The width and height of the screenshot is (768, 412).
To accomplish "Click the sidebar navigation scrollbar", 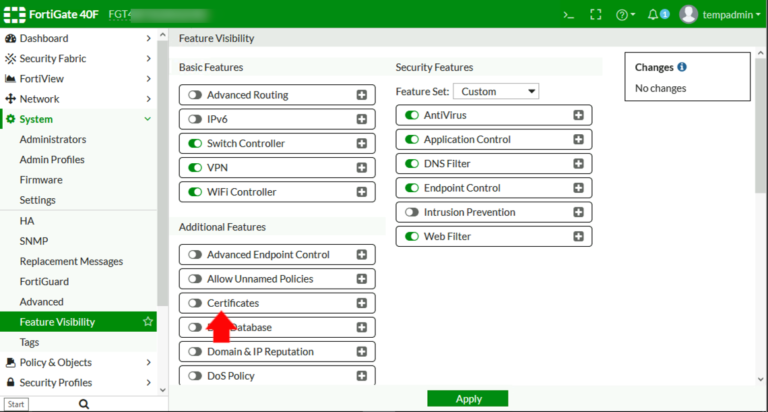I will (163, 171).
